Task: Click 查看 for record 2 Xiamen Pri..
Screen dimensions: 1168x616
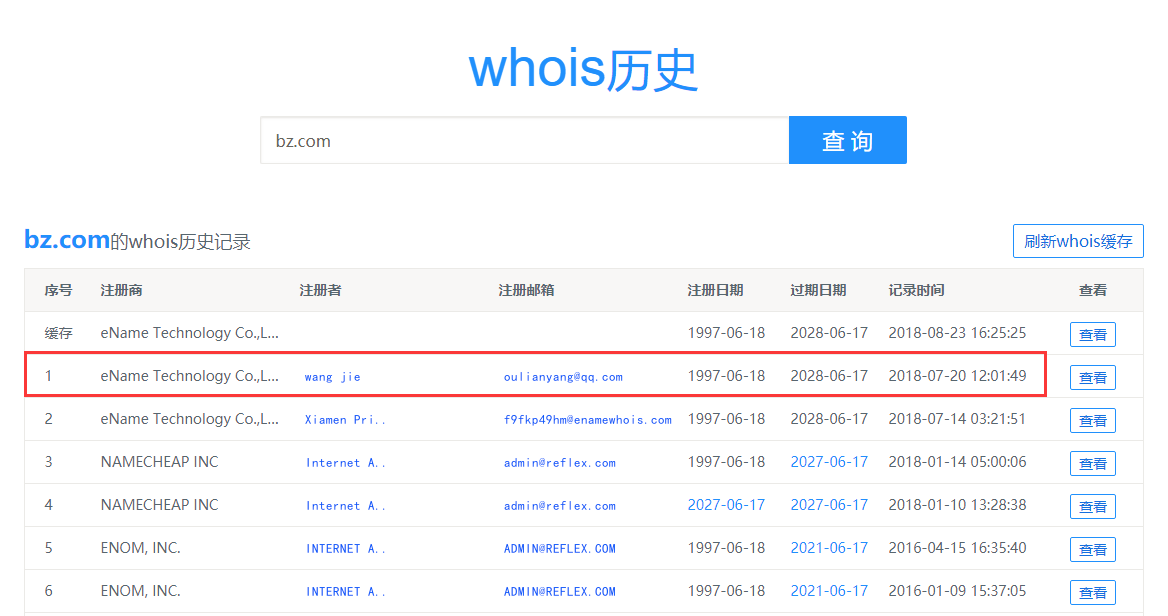Action: [x=1093, y=421]
